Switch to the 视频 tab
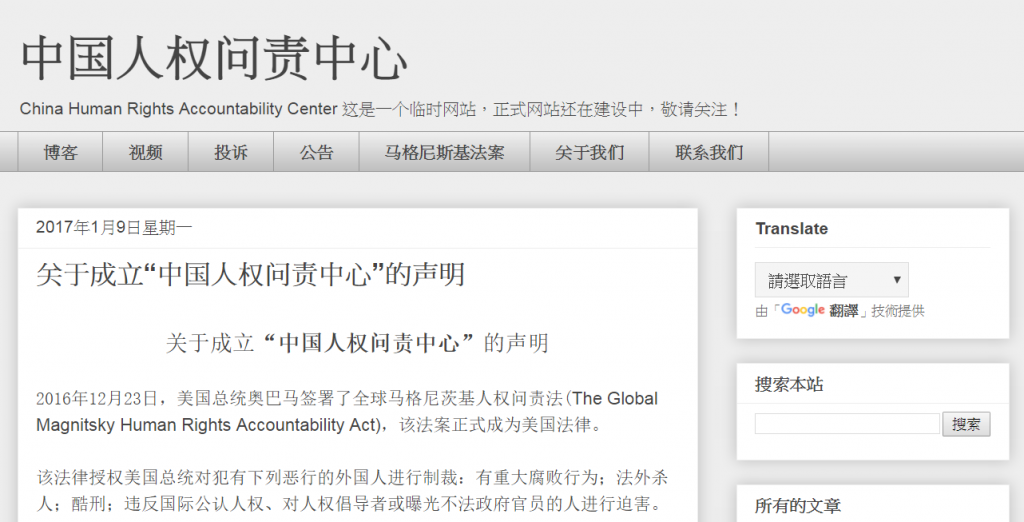 [x=145, y=153]
